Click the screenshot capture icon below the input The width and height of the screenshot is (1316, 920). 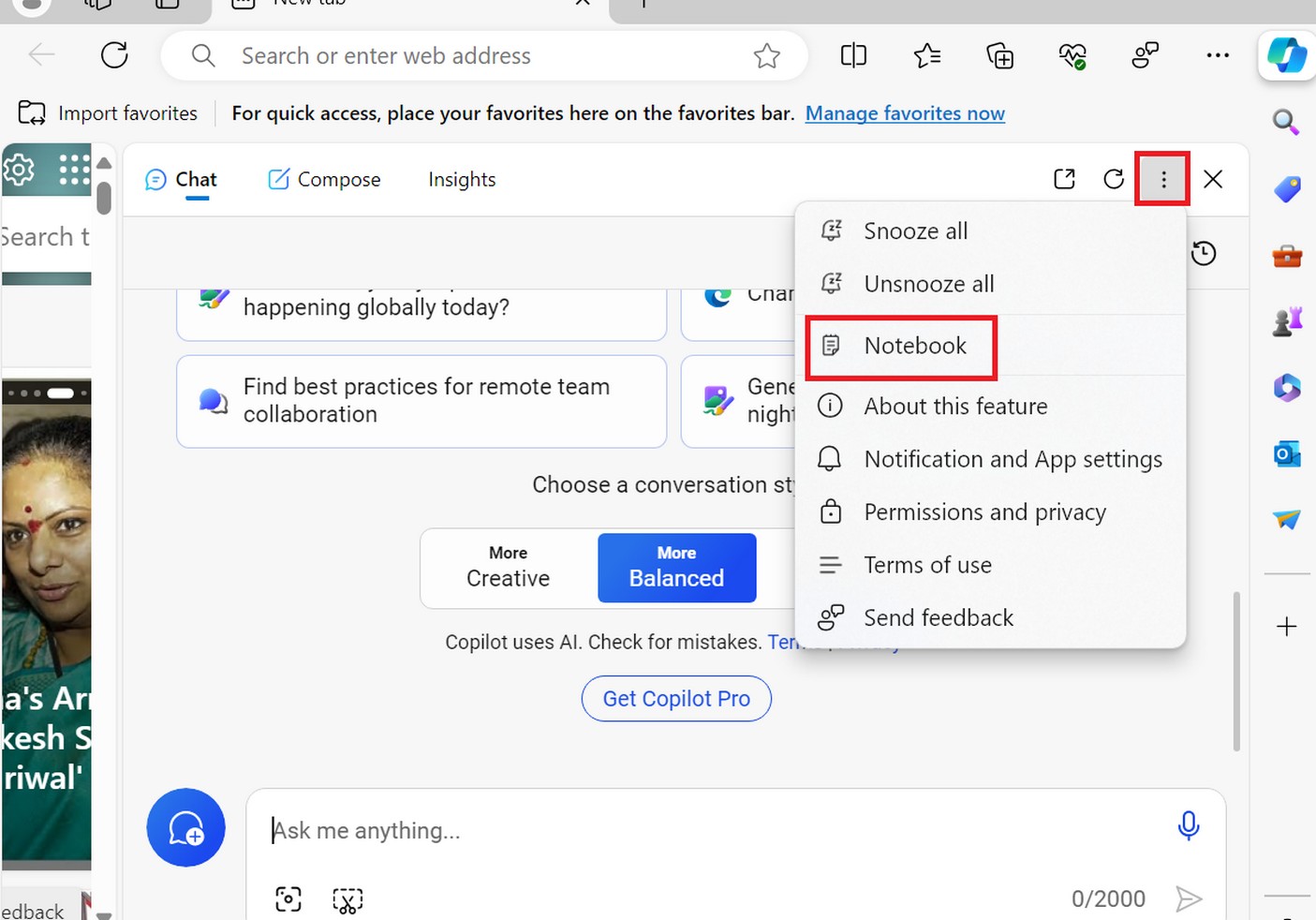(288, 898)
